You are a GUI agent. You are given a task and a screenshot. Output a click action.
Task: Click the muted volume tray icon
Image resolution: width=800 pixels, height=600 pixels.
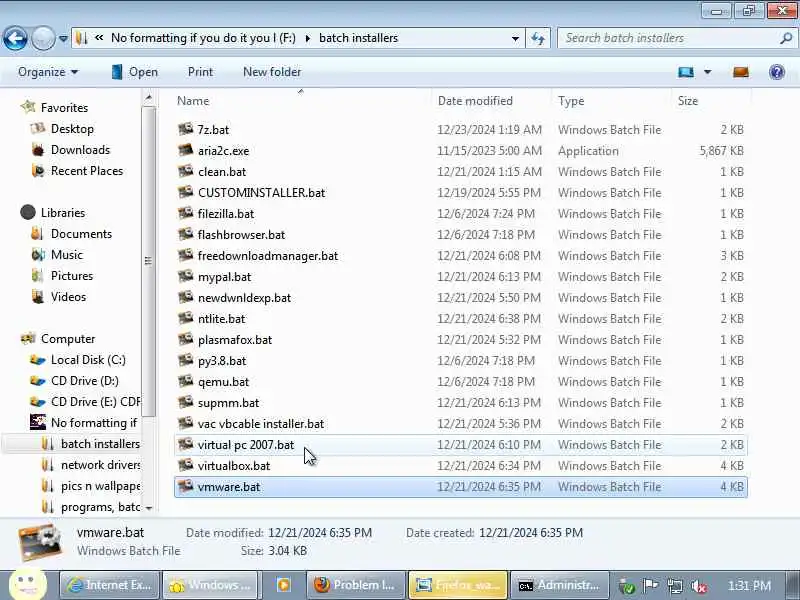tap(698, 586)
